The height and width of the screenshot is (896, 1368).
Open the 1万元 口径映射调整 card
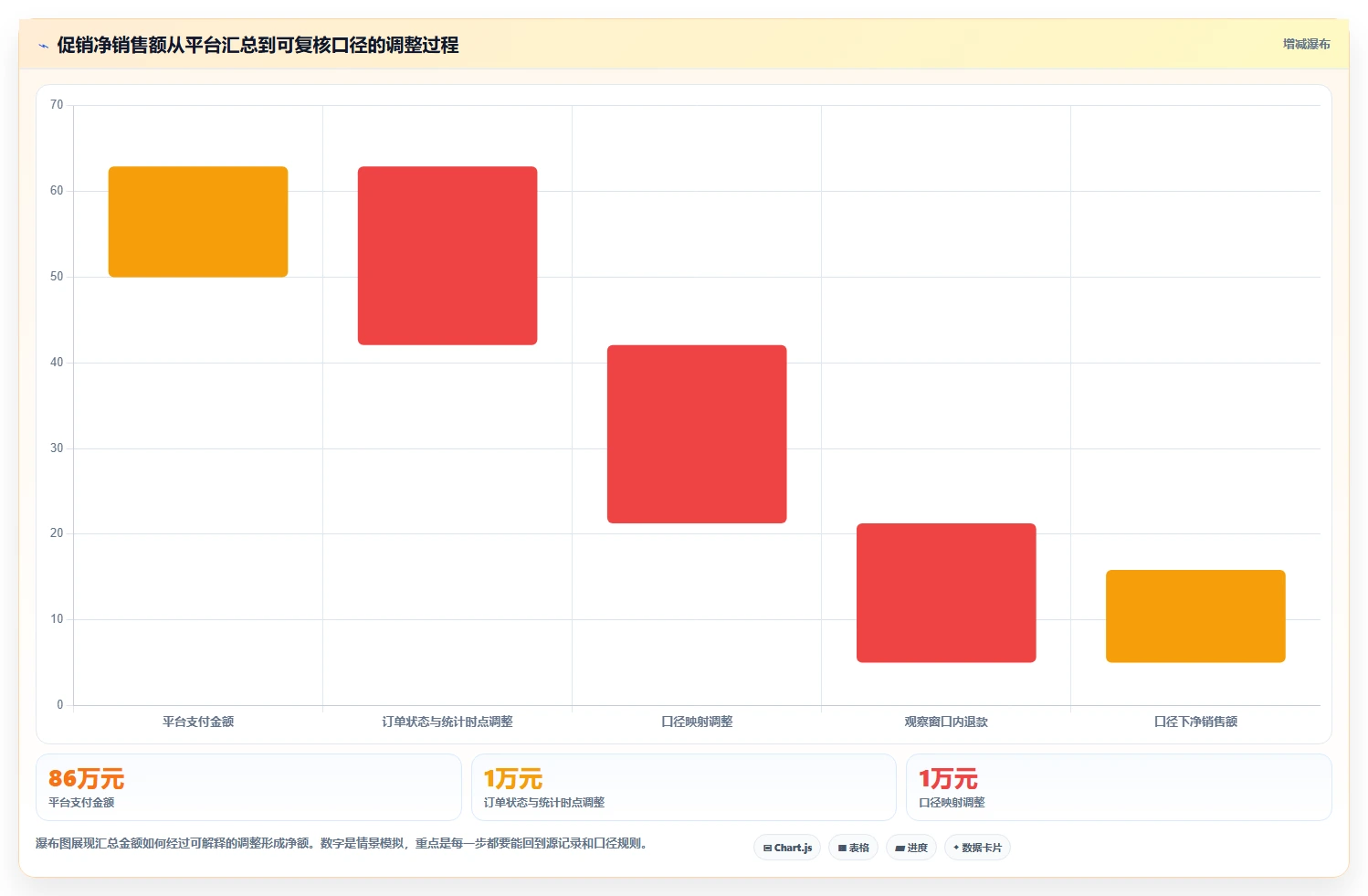click(x=1119, y=787)
